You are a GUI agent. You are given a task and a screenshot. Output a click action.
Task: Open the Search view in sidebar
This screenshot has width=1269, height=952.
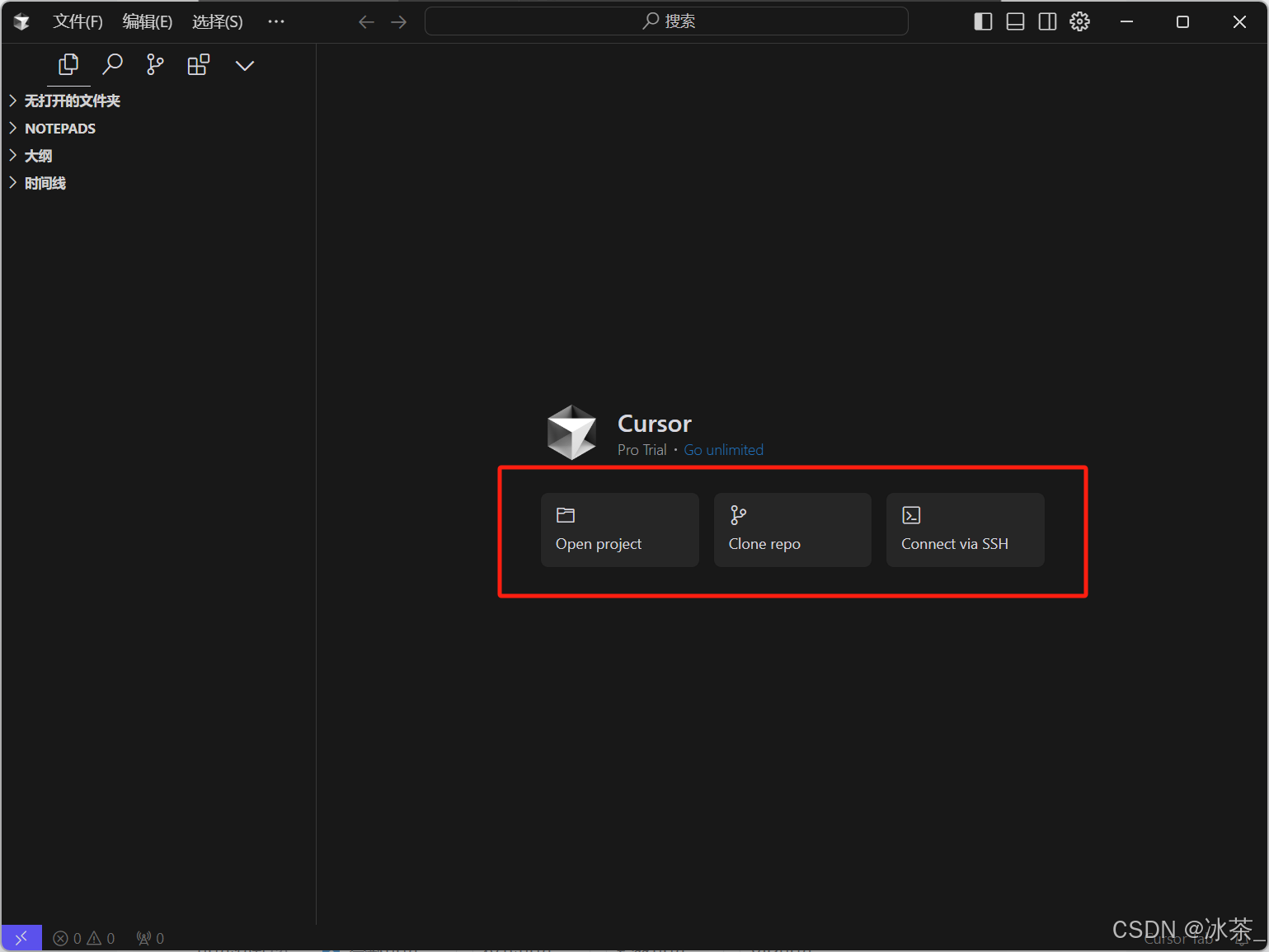coord(112,64)
